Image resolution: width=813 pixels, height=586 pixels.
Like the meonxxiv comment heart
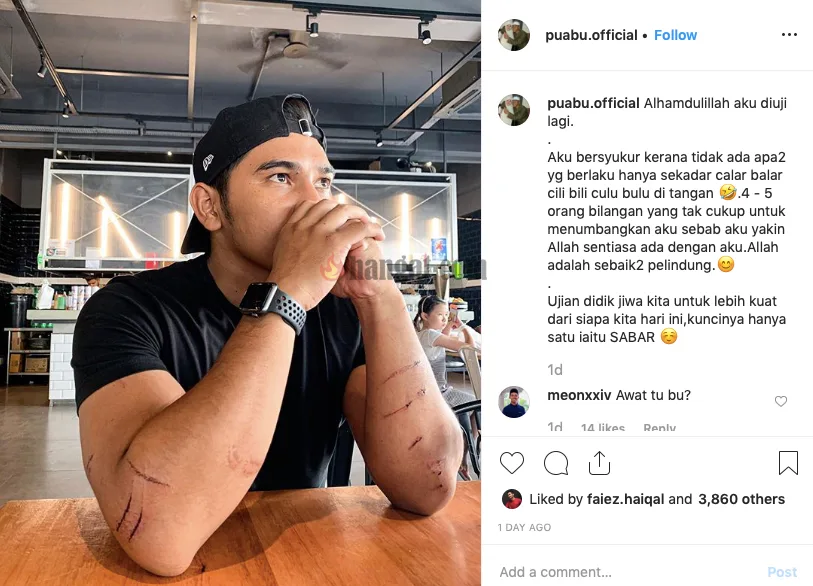tap(781, 401)
